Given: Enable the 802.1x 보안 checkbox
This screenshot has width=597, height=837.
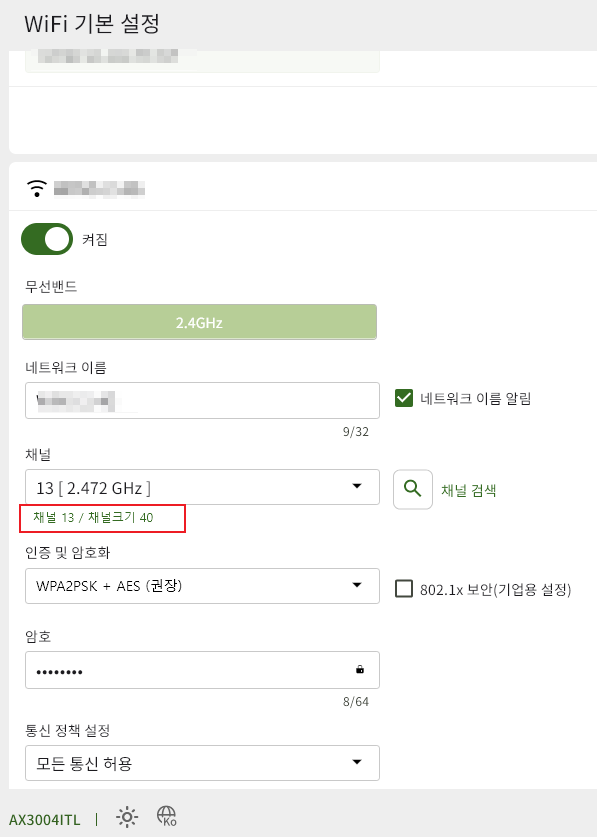Looking at the screenshot, I should point(404,589).
